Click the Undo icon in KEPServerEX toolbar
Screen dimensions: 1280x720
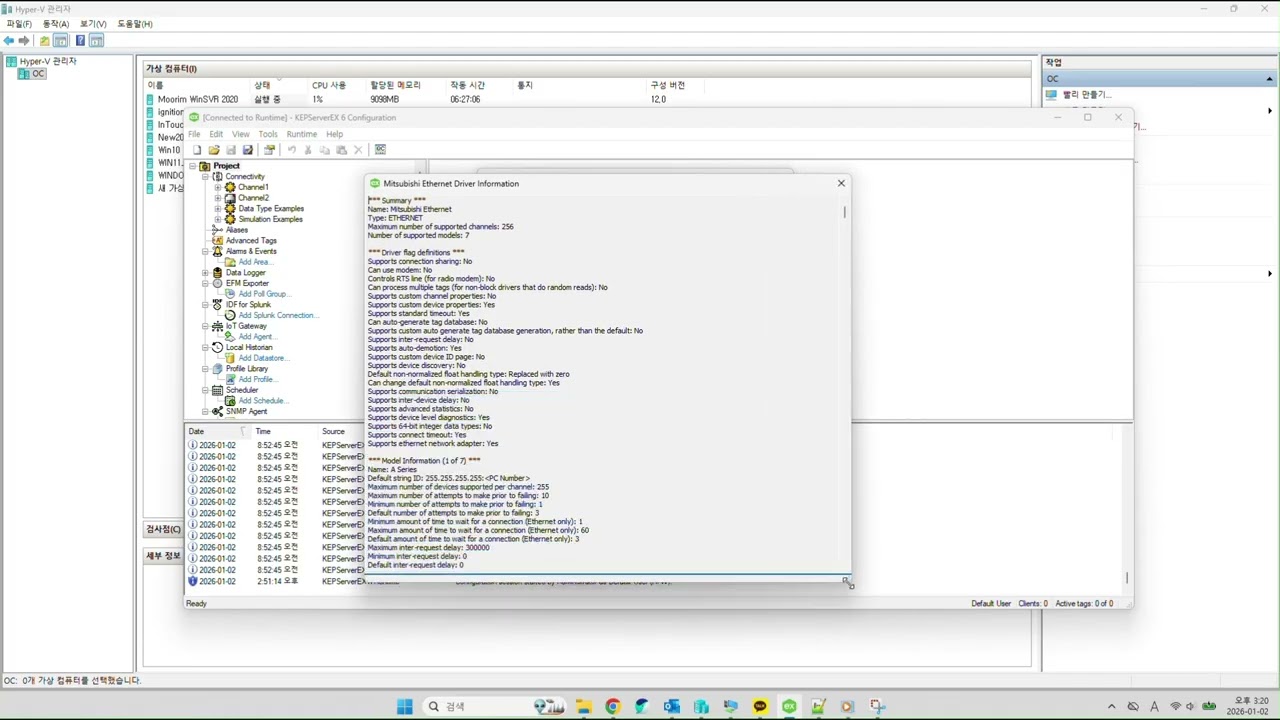pyautogui.click(x=292, y=150)
